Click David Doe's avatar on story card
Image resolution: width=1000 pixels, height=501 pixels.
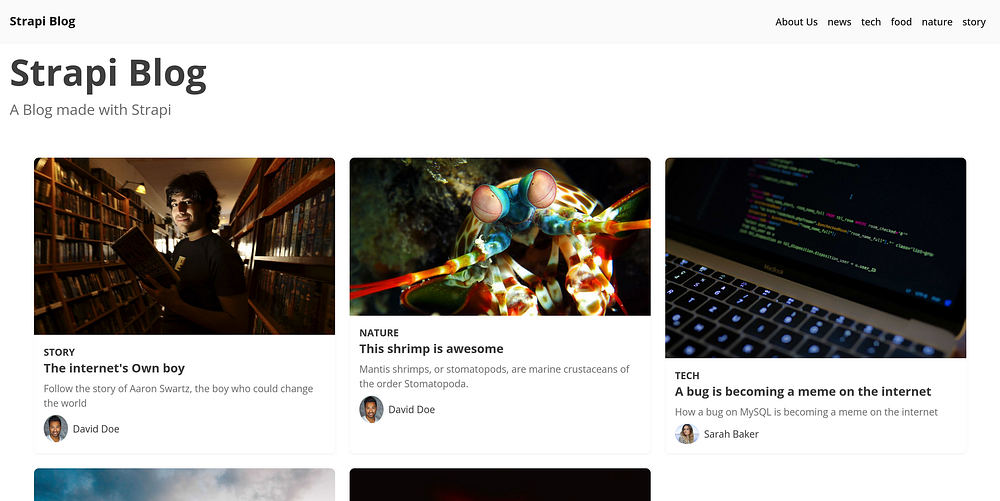[55, 429]
